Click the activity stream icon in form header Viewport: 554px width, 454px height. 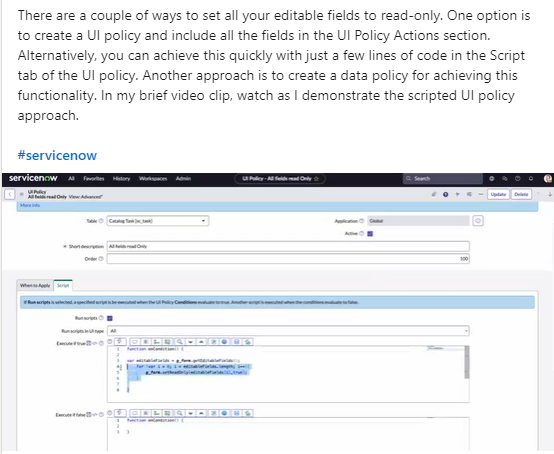[457, 194]
